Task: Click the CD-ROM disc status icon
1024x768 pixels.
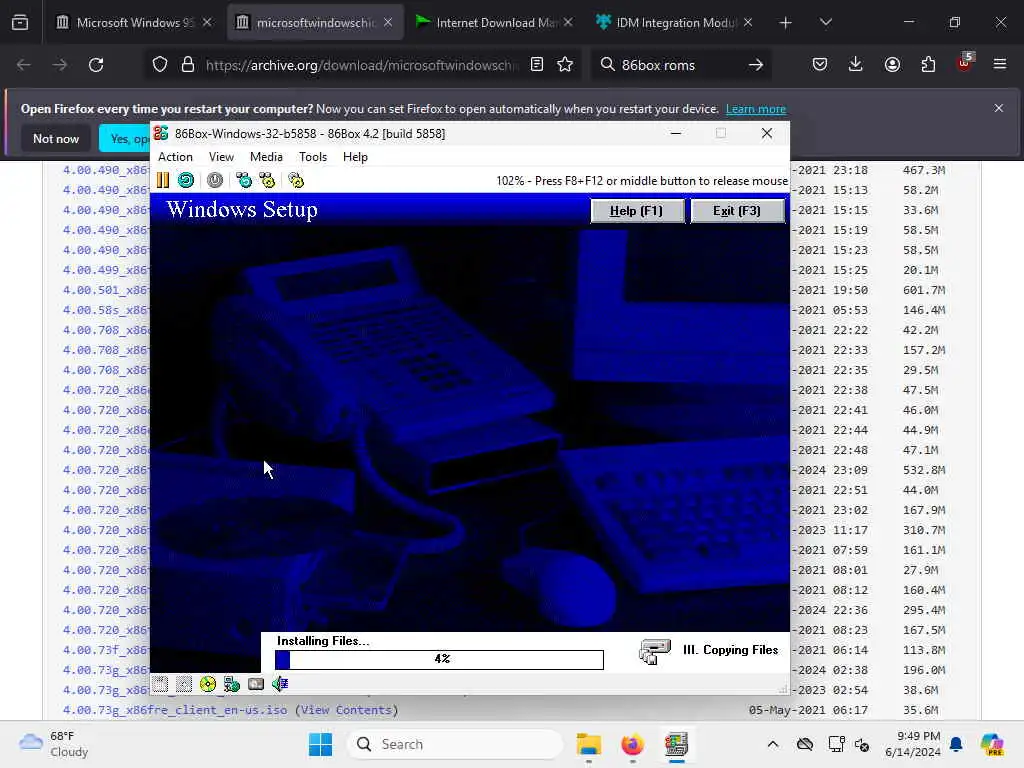Action: [x=208, y=684]
